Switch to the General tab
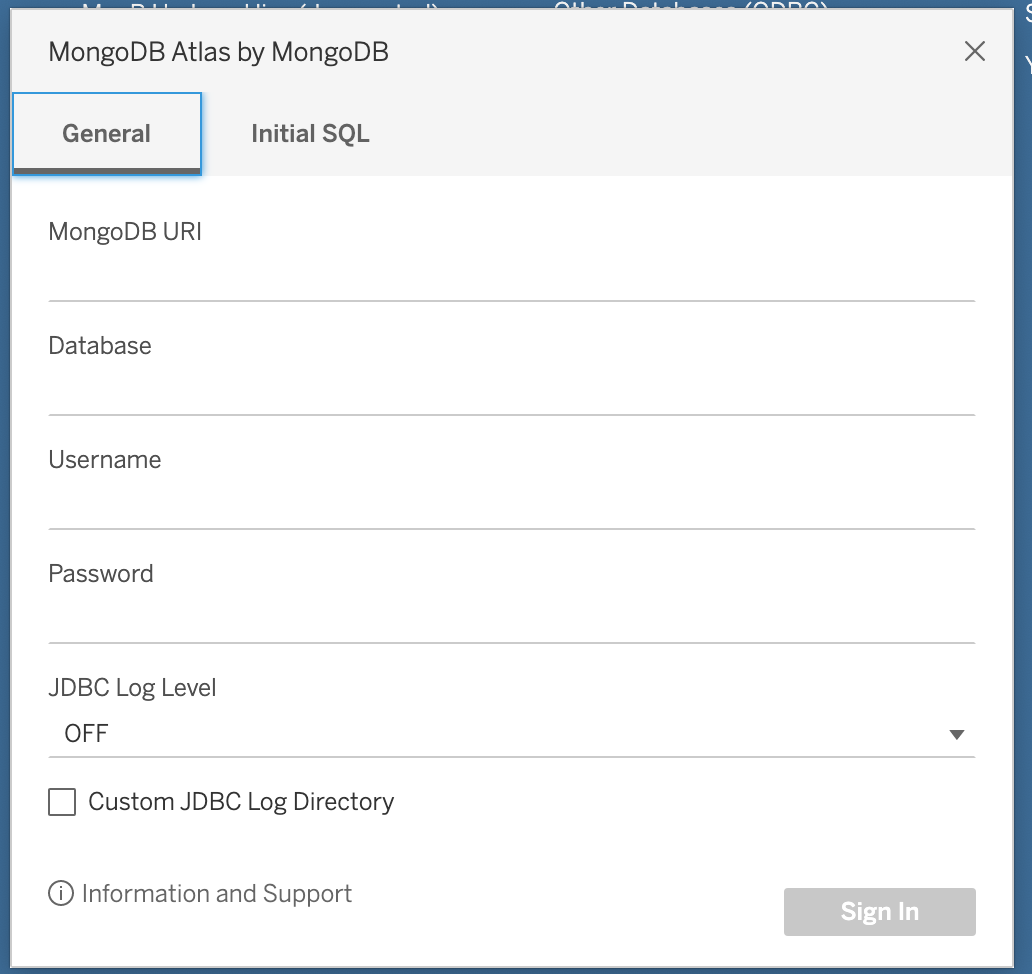Viewport: 1032px width, 974px height. (x=107, y=134)
